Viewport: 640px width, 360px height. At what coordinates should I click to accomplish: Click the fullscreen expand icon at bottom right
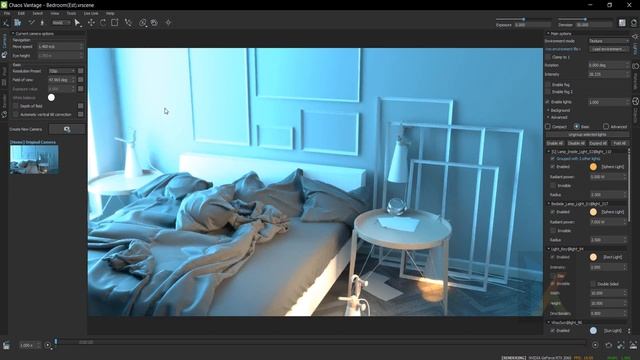tap(621, 345)
